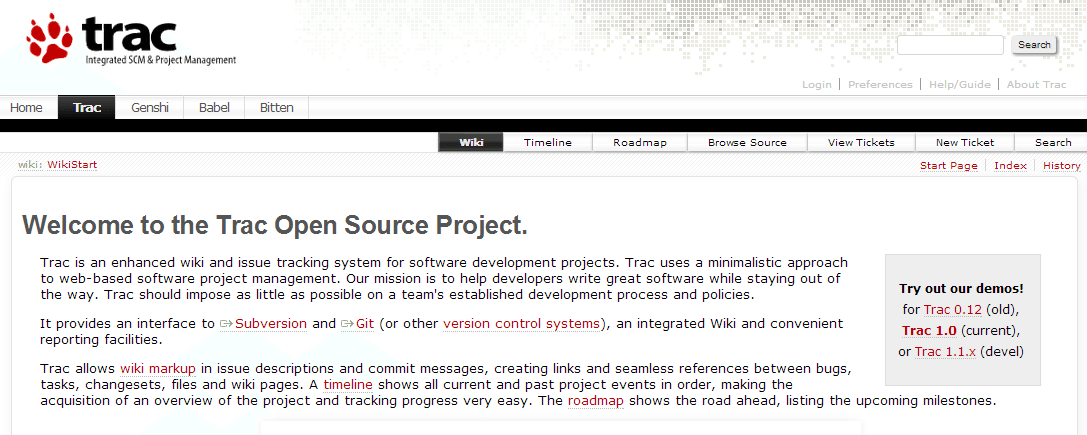Select the Genshi project tab

pos(150,108)
